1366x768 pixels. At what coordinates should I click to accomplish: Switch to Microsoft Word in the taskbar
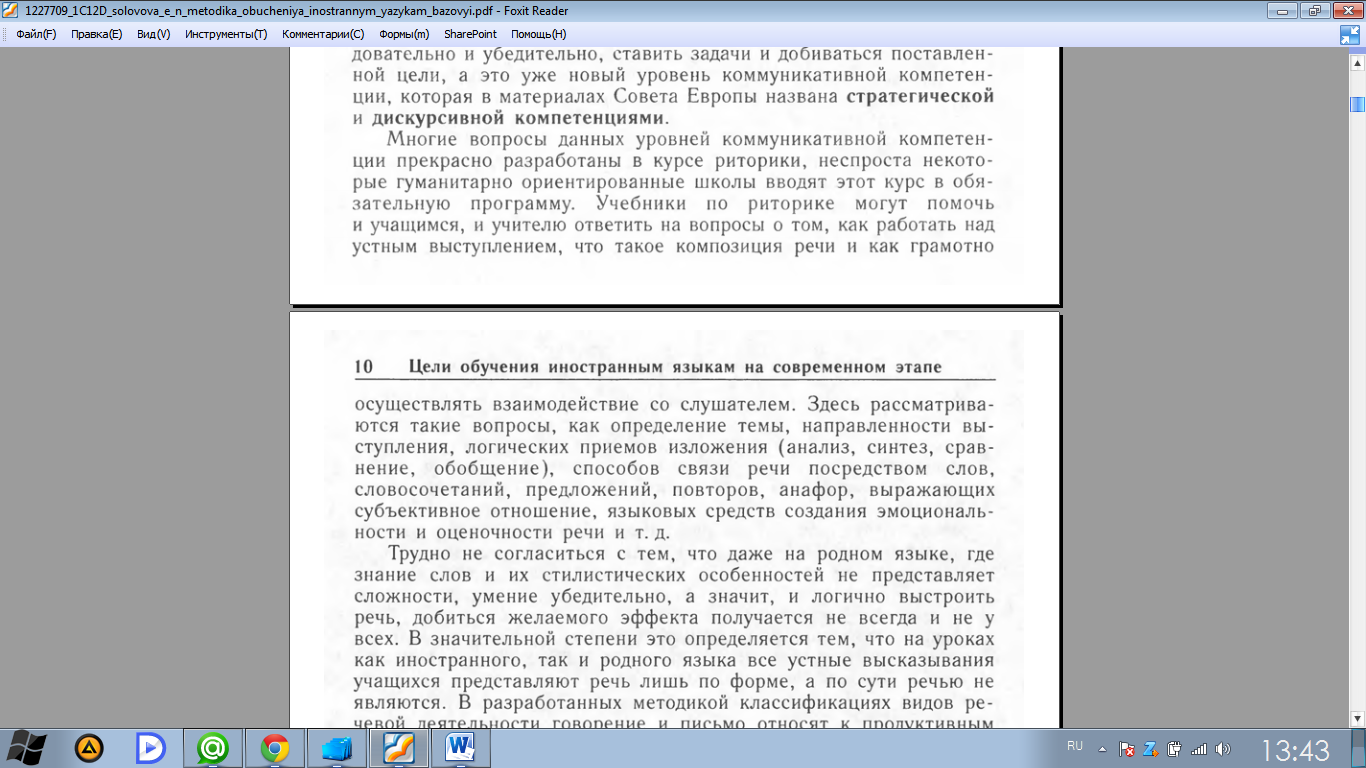[x=461, y=747]
